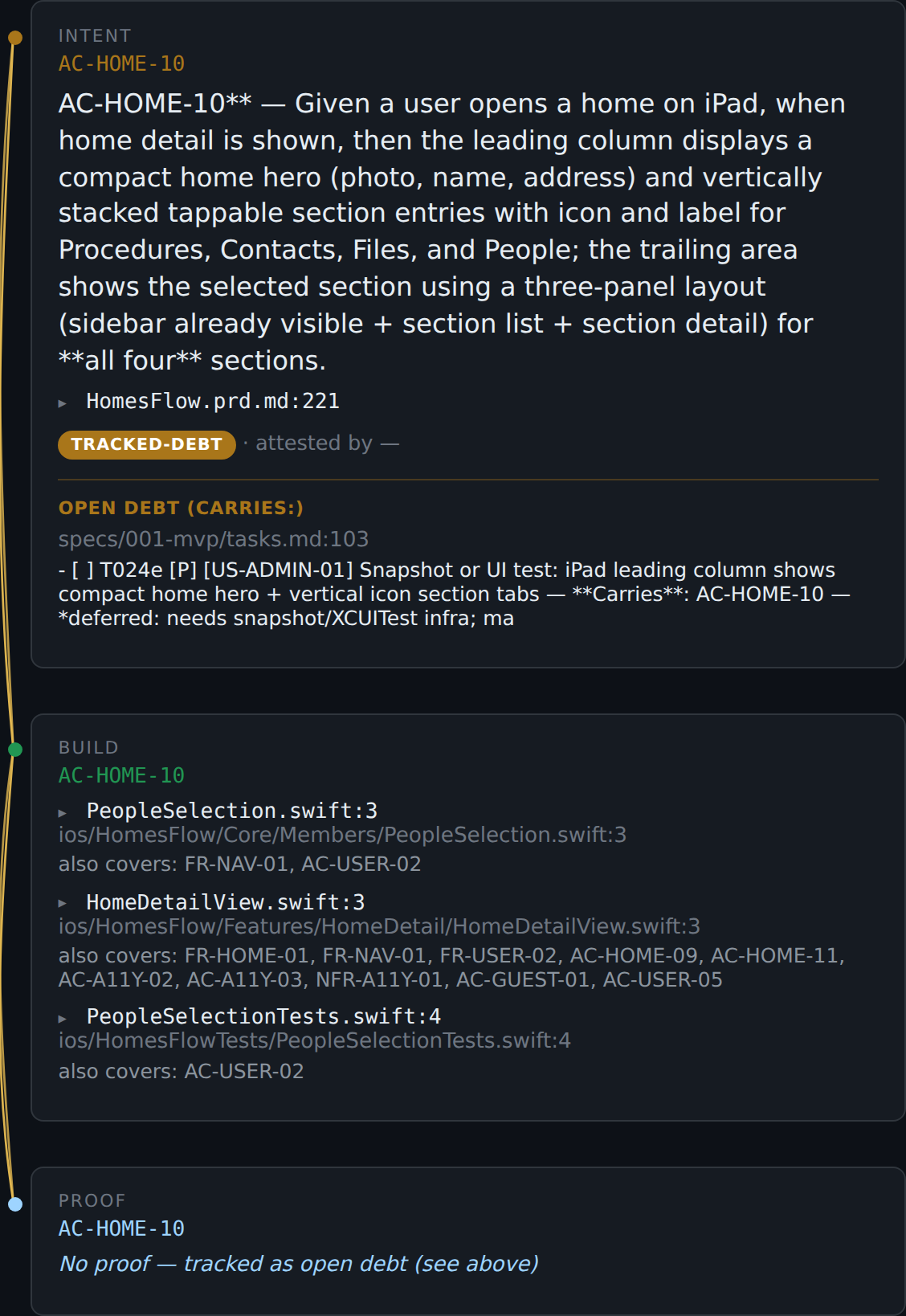The height and width of the screenshot is (1316, 906).
Task: Open specs/001-mvp/tasks.md:103 path
Action: point(214,539)
